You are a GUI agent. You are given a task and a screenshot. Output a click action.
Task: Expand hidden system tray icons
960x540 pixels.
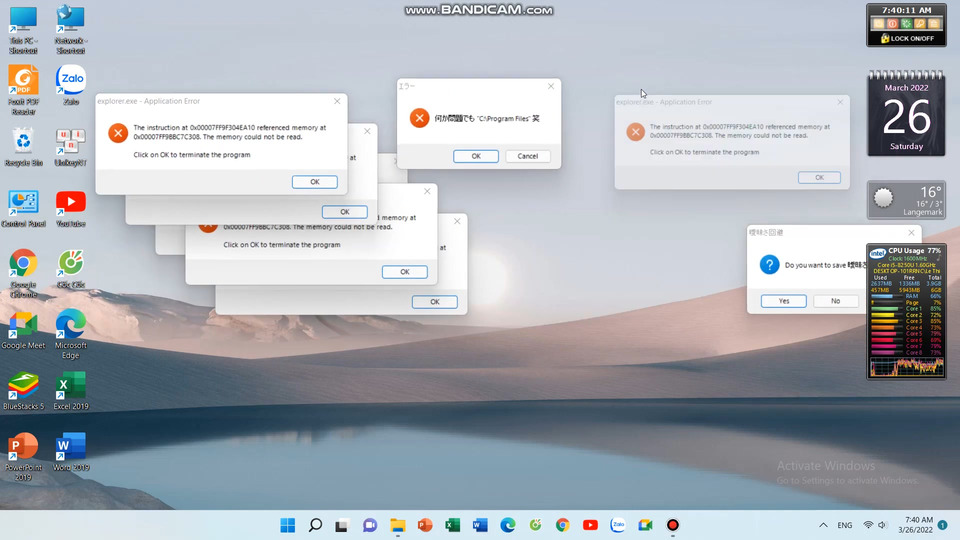(x=823, y=525)
